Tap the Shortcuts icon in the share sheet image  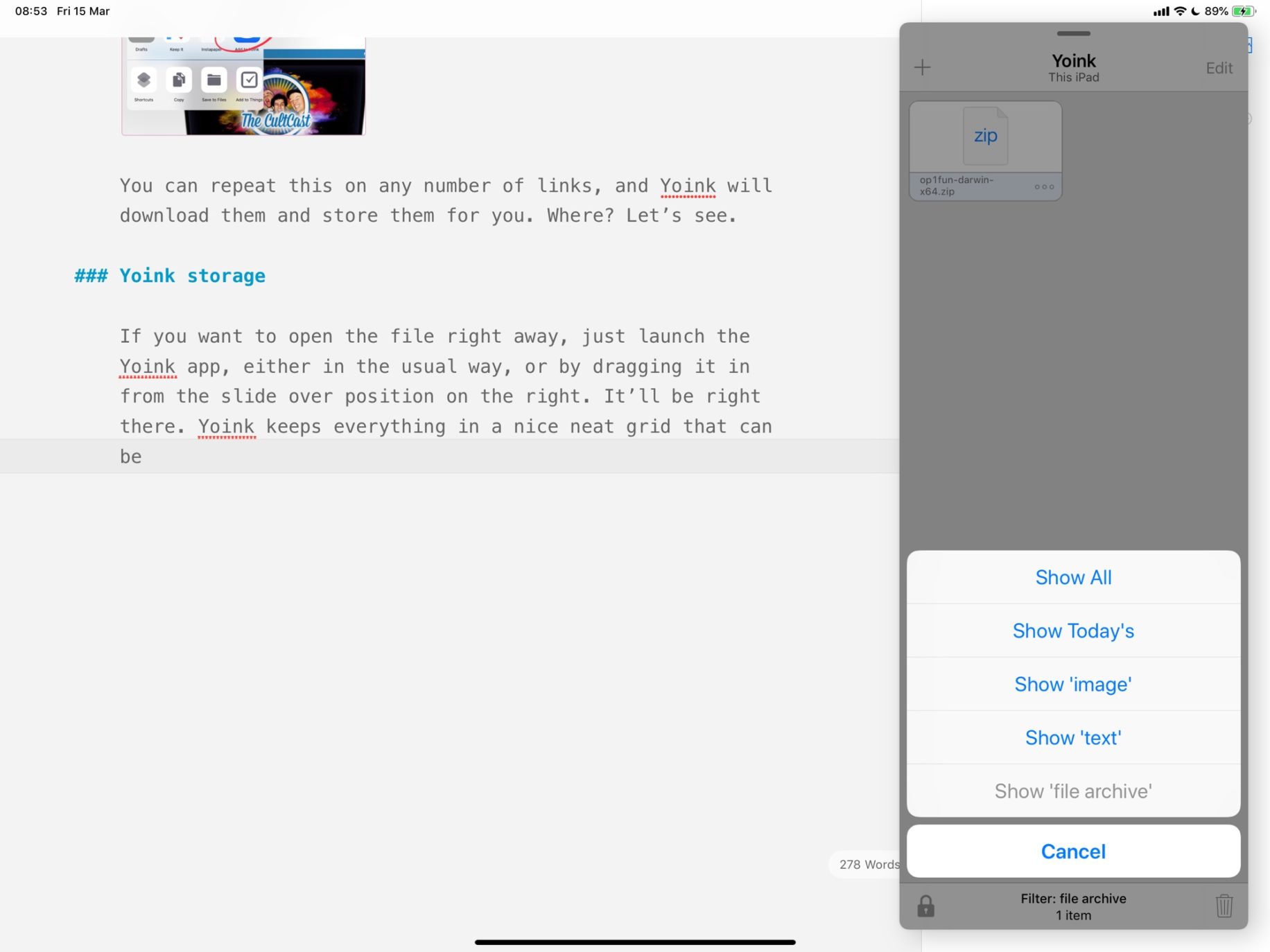pos(143,80)
